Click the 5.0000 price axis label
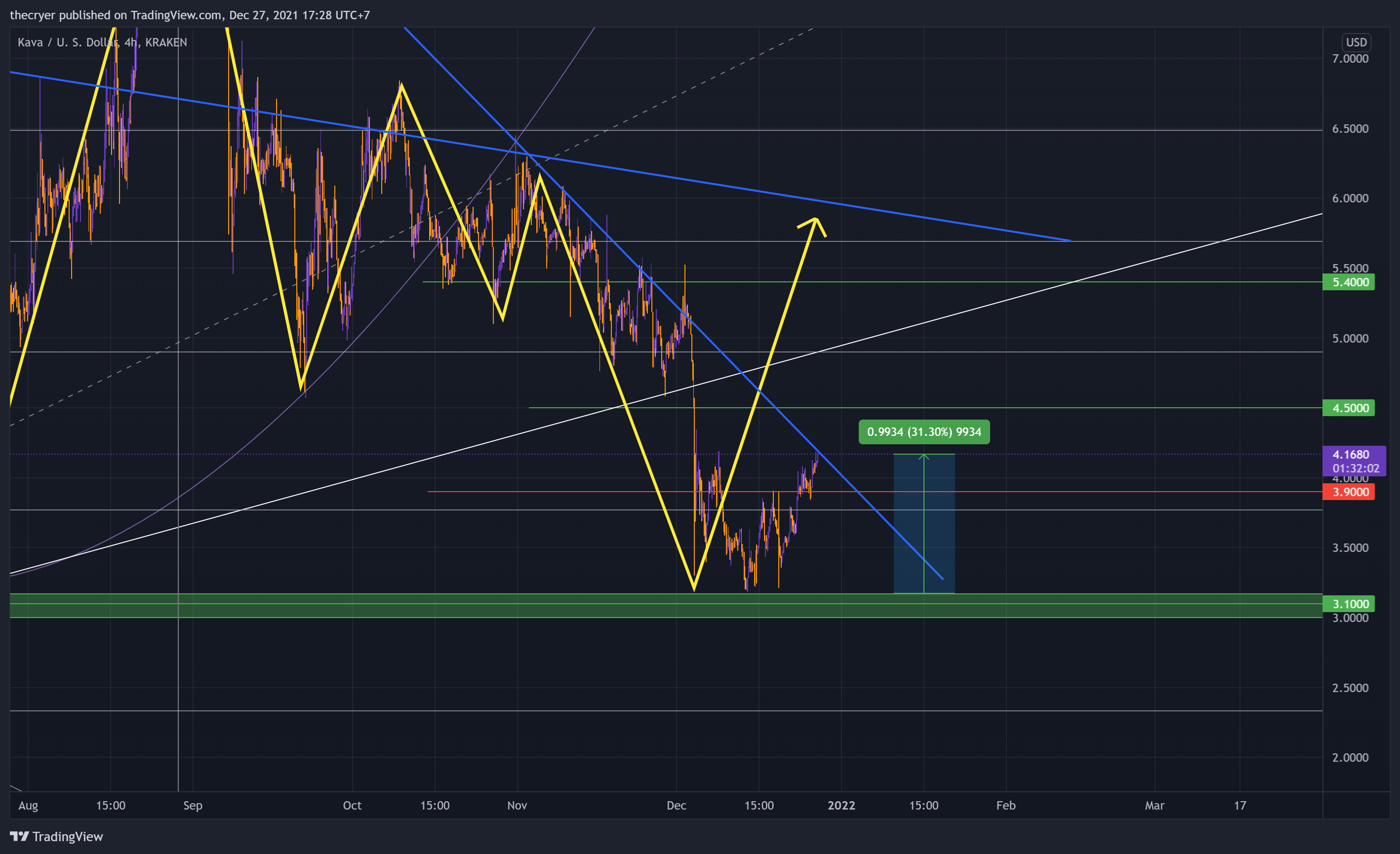Screen dimensions: 1400x854 [x=1350, y=339]
